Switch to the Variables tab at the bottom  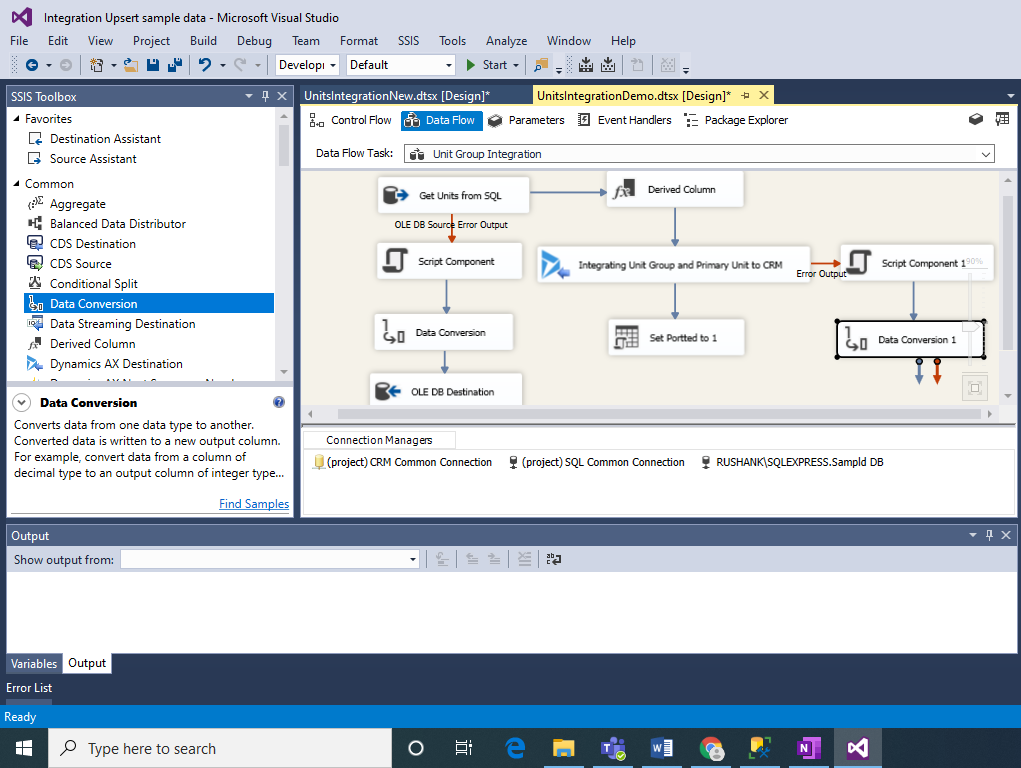click(34, 663)
